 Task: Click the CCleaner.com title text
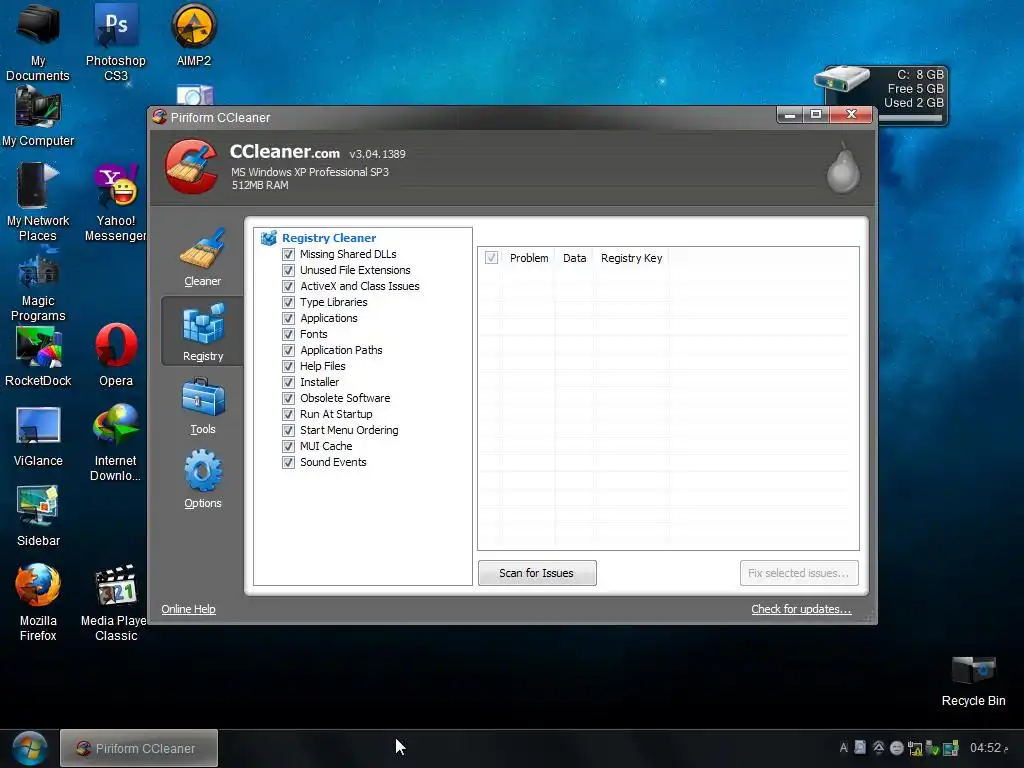285,152
